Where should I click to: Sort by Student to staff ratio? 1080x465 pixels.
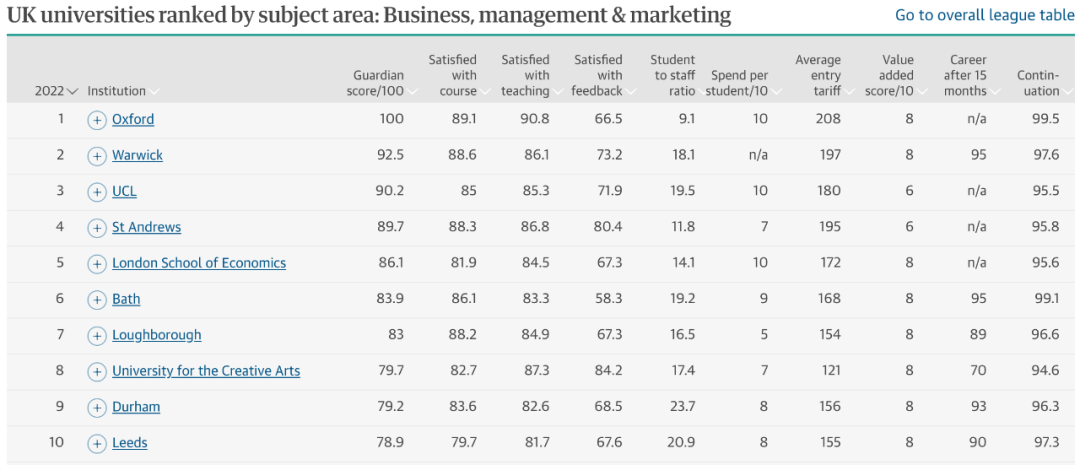(x=672, y=75)
